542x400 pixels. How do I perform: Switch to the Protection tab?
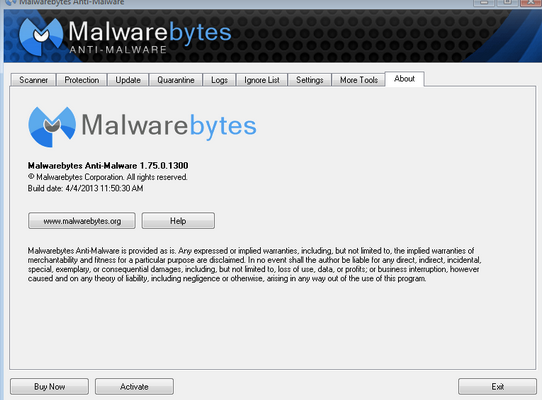[82, 80]
